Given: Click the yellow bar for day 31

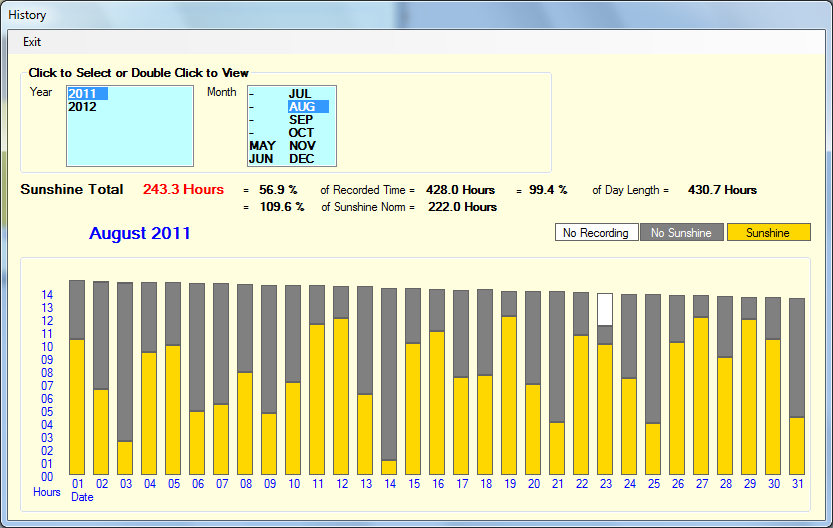Looking at the screenshot, I should click(797, 445).
